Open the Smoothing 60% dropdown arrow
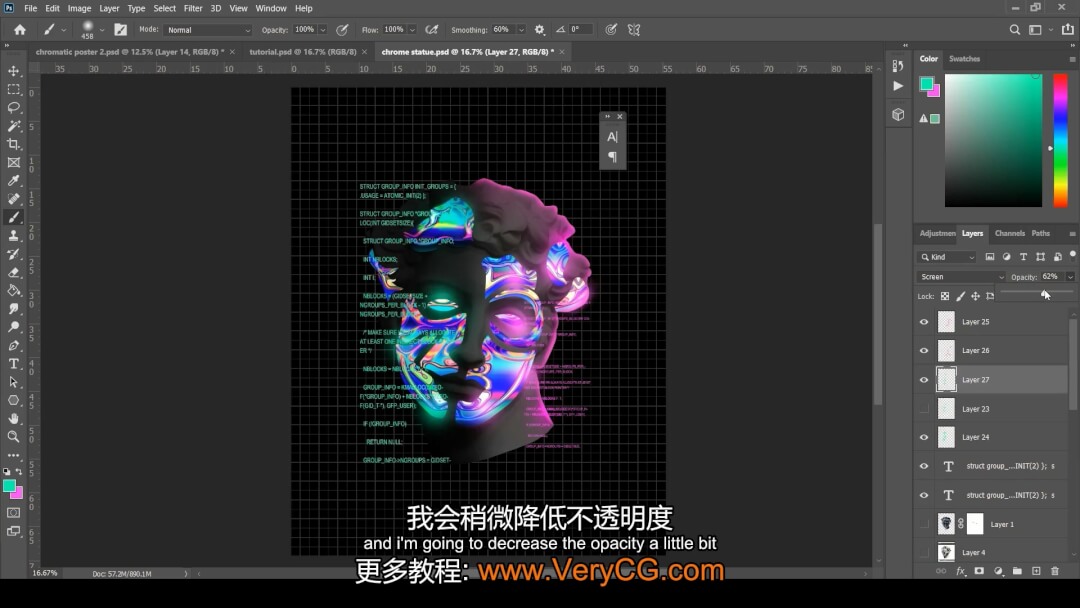The height and width of the screenshot is (608, 1080). [x=521, y=30]
